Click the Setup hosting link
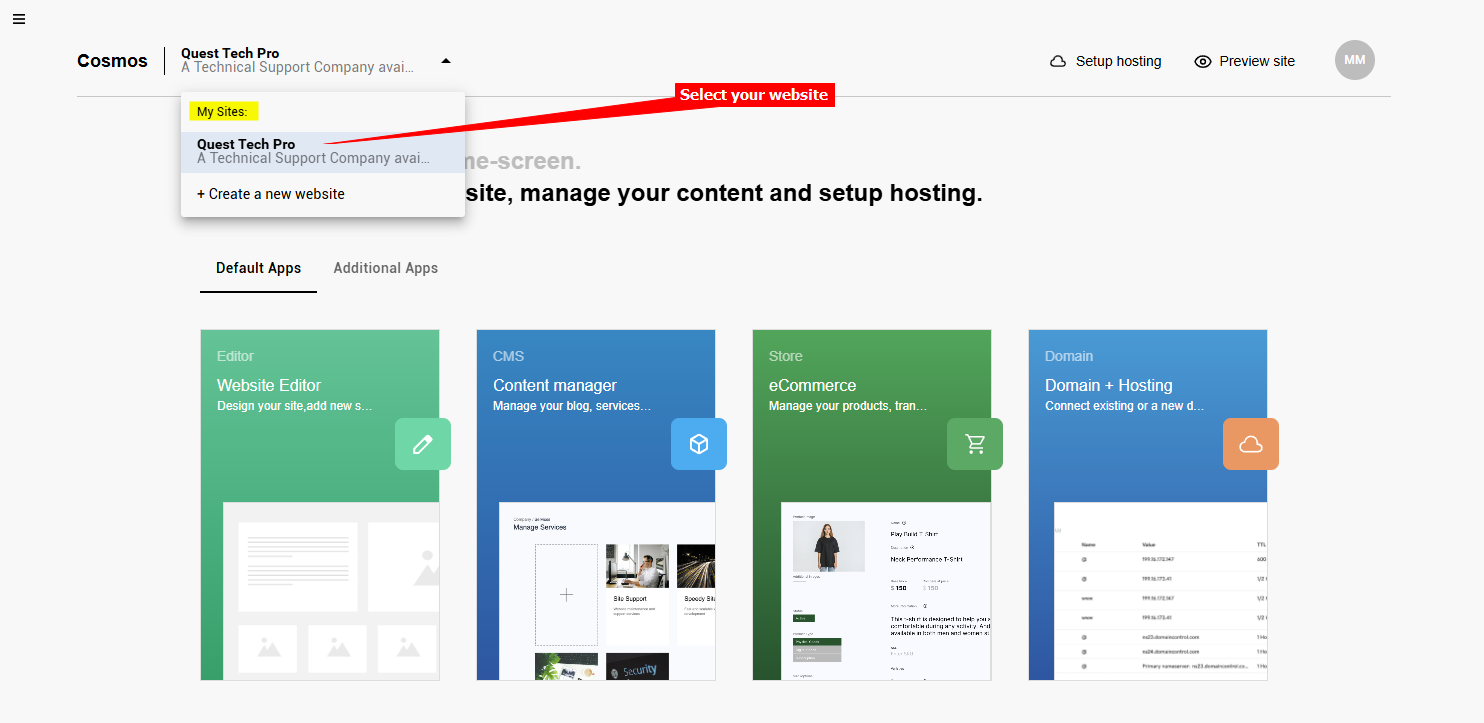Viewport: 1484px width, 723px height. [x=1118, y=61]
